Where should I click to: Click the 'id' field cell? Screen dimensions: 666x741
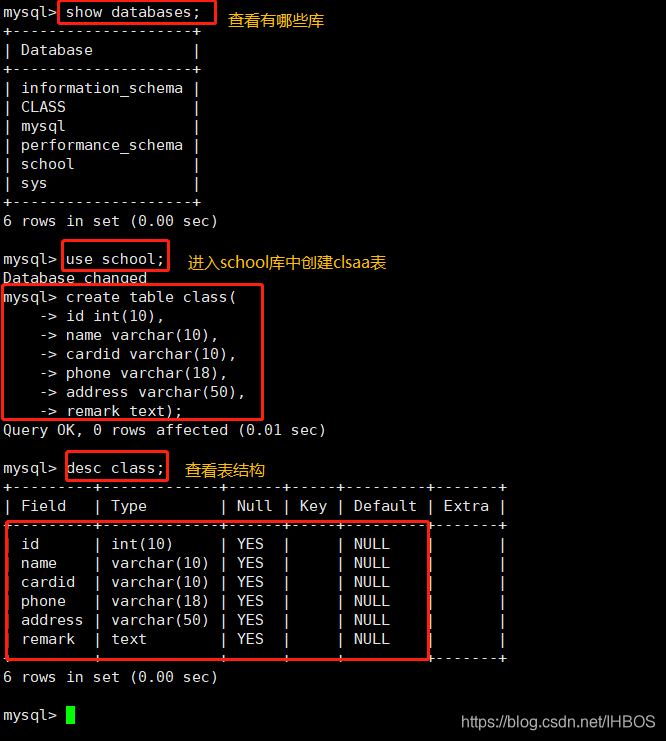(x=30, y=544)
